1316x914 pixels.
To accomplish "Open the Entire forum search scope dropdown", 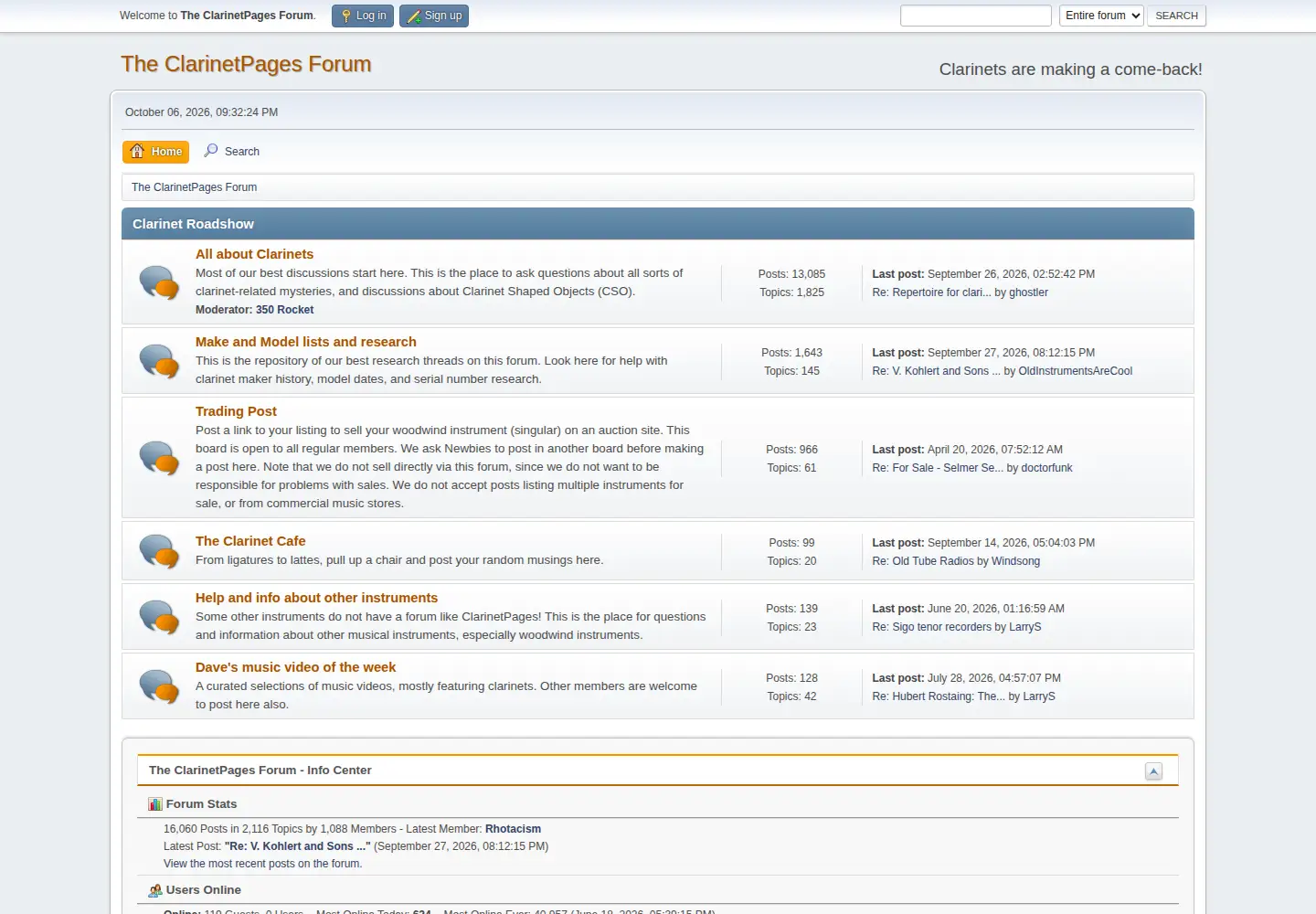I will 1101,16.
